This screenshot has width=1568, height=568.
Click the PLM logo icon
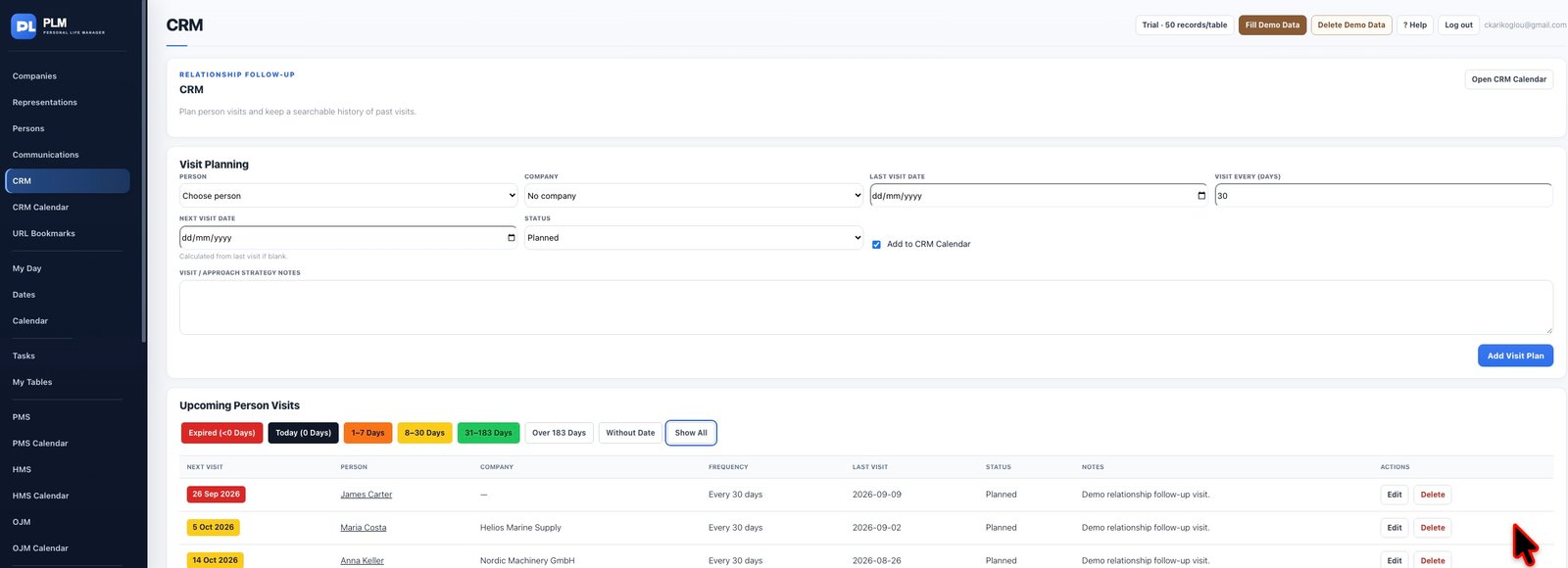point(24,26)
